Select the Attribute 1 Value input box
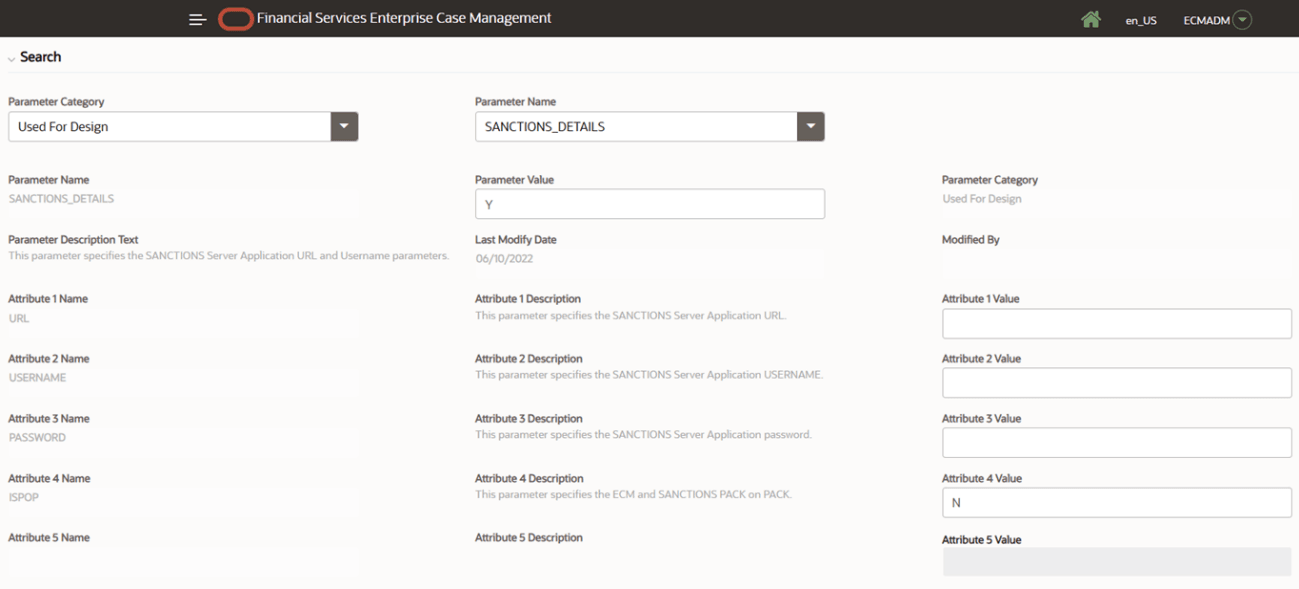1299x589 pixels. [x=1117, y=323]
